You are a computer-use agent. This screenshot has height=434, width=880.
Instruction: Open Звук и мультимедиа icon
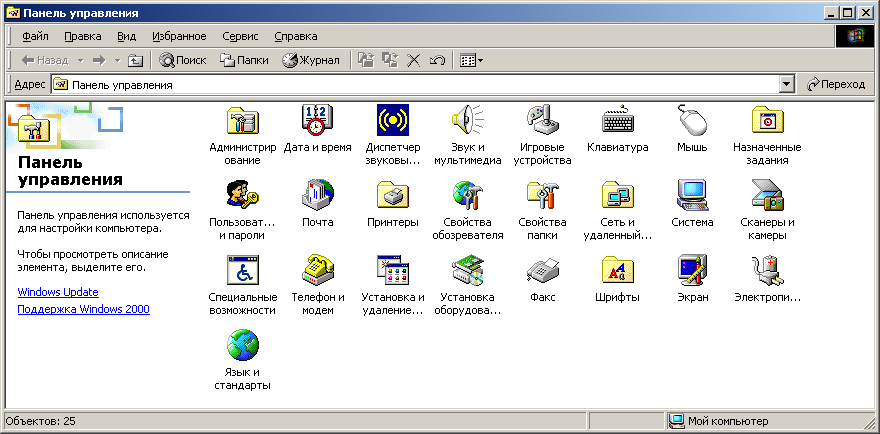click(468, 120)
